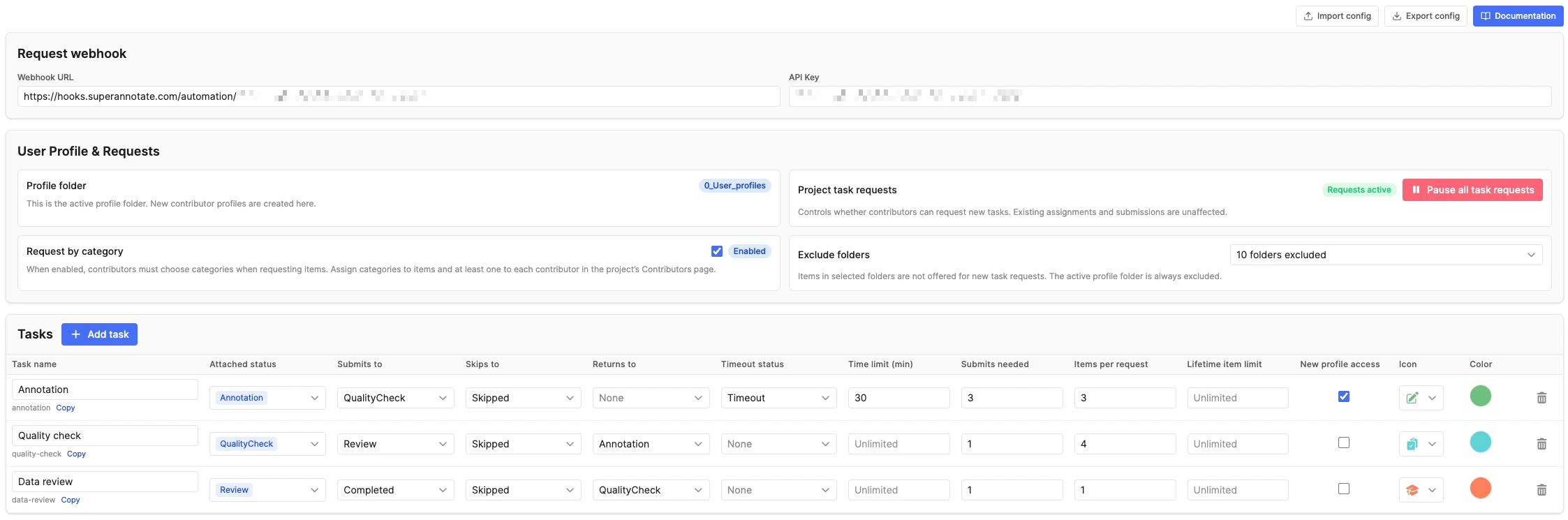Edit Submits needed field for Data review
Screen dimensions: 1568x520
click(1012, 490)
